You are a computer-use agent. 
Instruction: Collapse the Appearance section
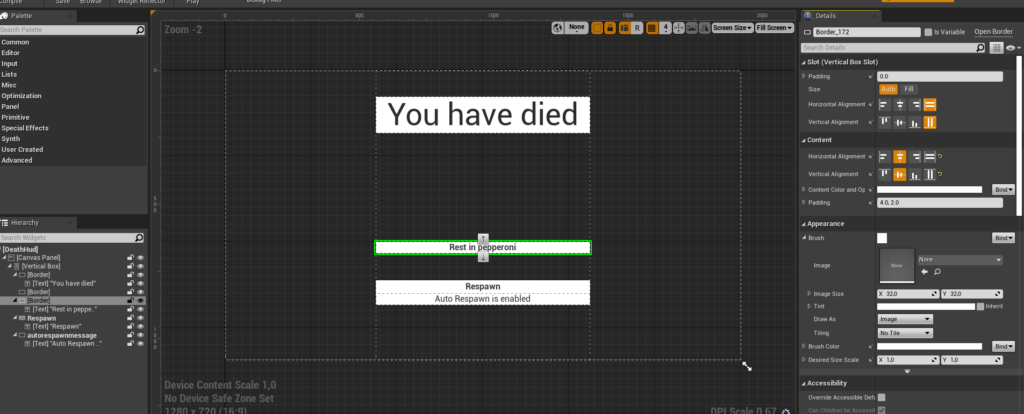point(803,224)
